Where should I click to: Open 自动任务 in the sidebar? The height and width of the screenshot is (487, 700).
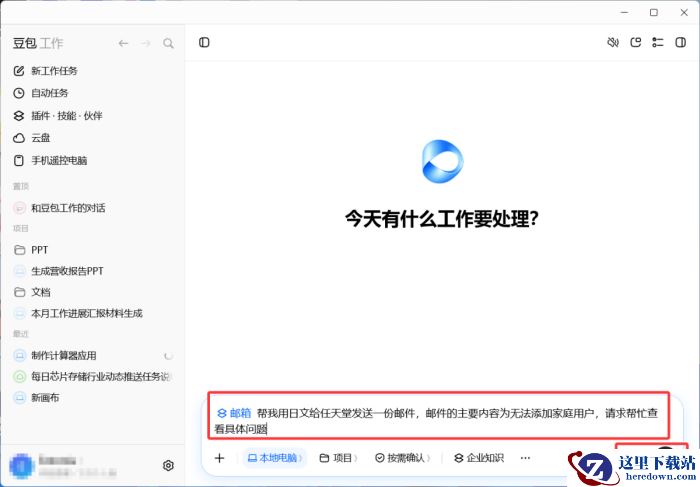50,93
